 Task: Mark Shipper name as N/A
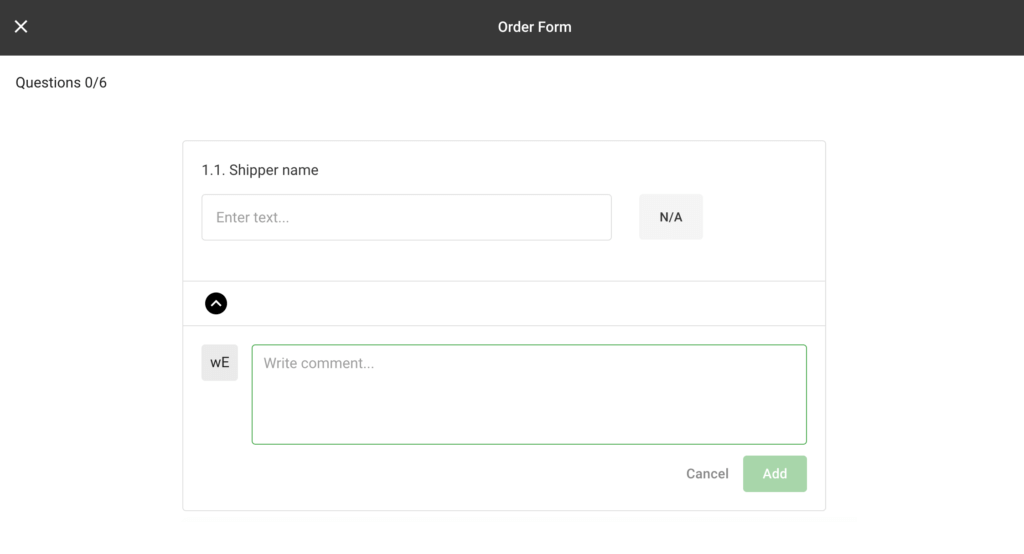tap(670, 217)
